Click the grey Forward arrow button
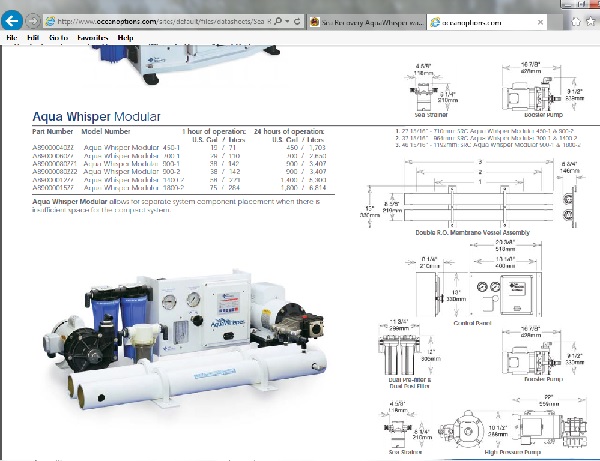The height and width of the screenshot is (461, 600). (x=33, y=21)
